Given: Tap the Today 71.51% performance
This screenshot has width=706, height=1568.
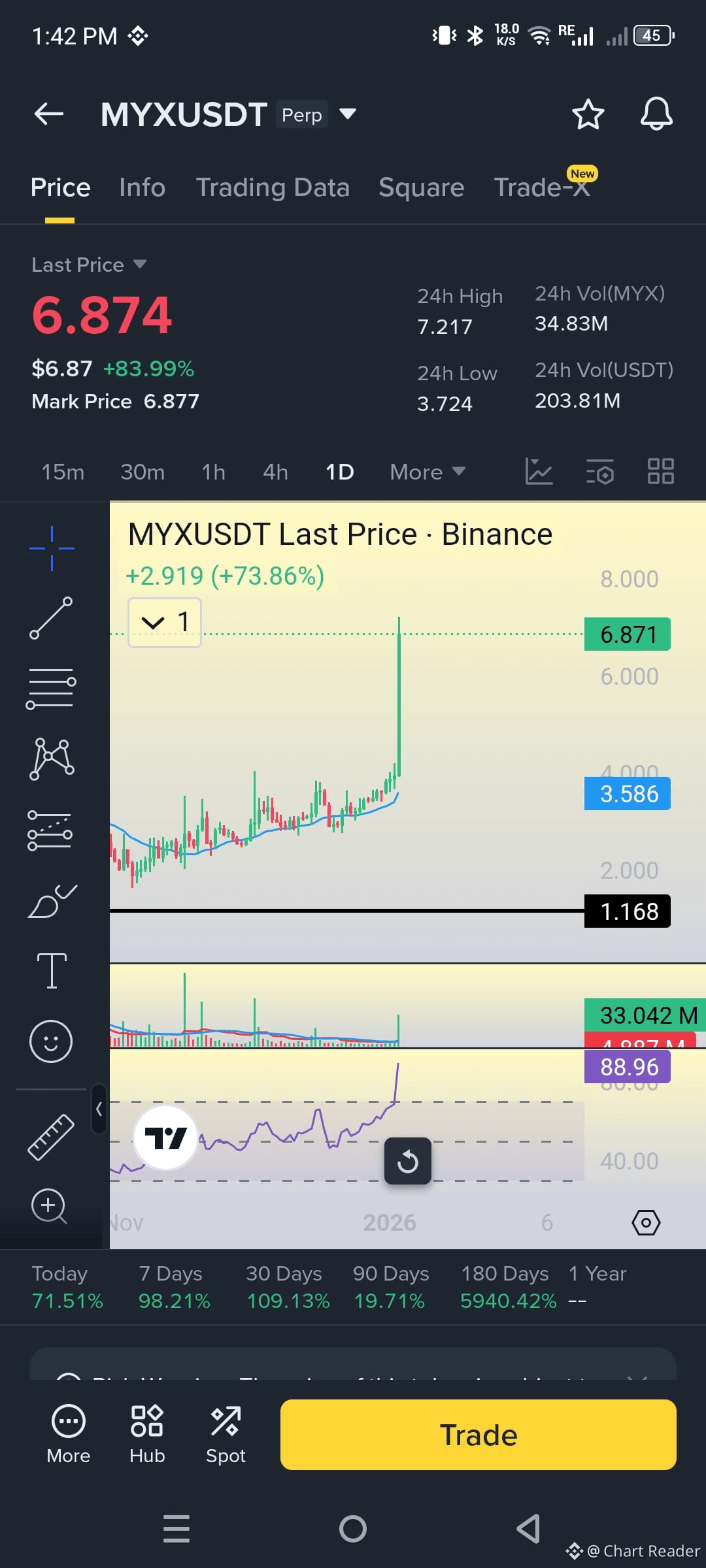Looking at the screenshot, I should (67, 1287).
